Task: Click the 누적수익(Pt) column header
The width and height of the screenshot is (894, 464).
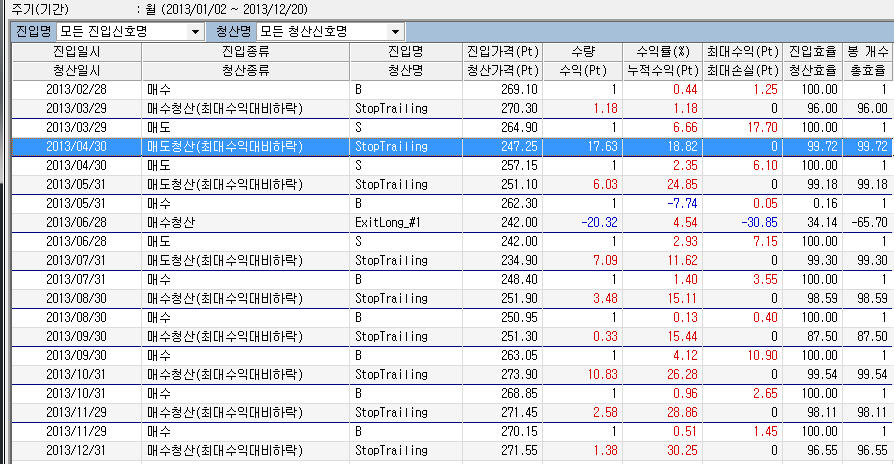Action: 661,71
